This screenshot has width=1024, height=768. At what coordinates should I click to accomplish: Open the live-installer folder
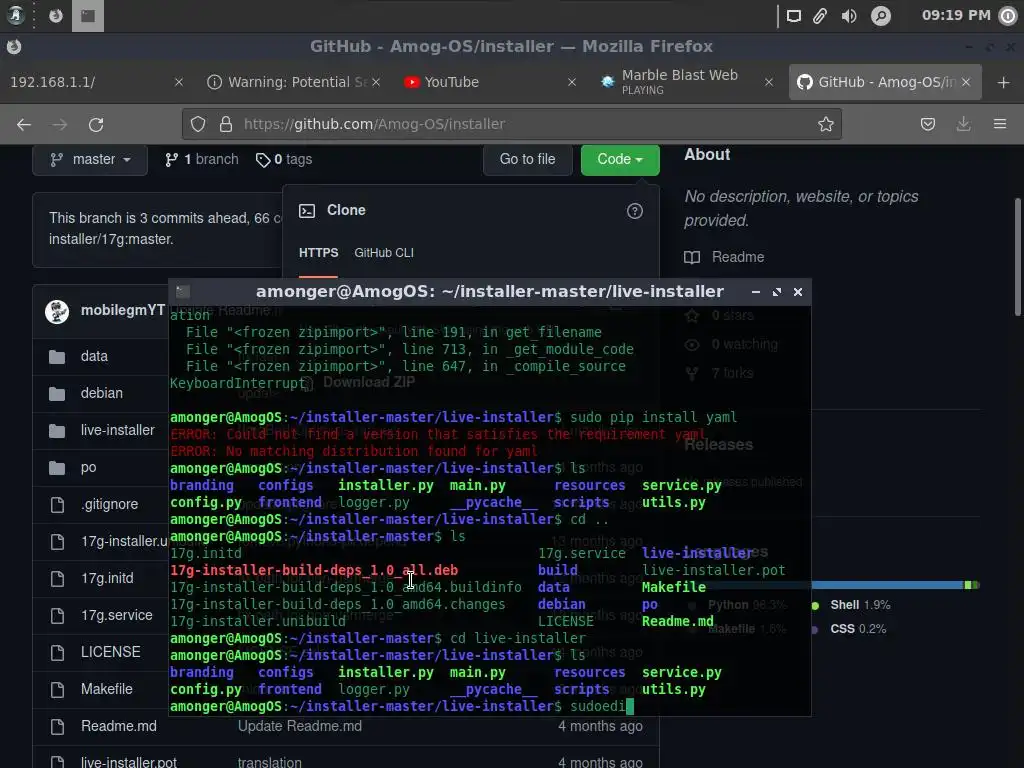point(118,430)
